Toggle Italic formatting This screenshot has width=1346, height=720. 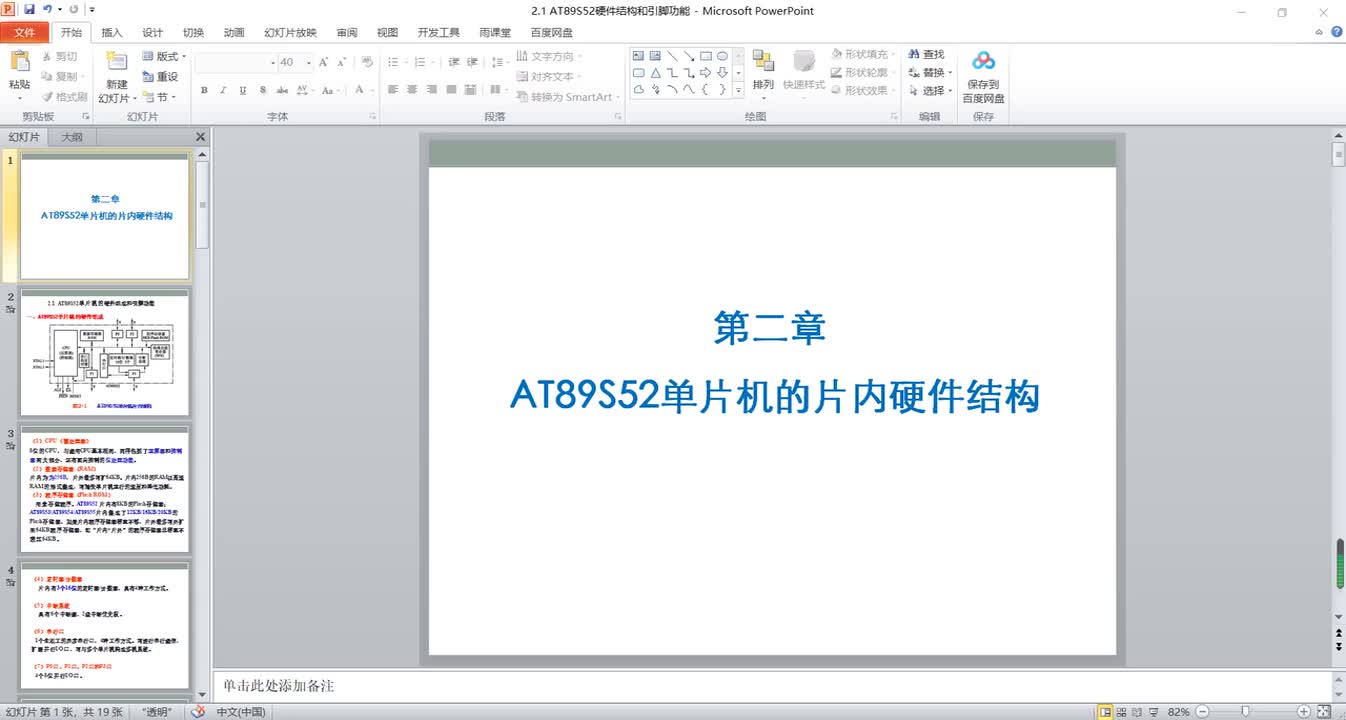click(x=223, y=90)
